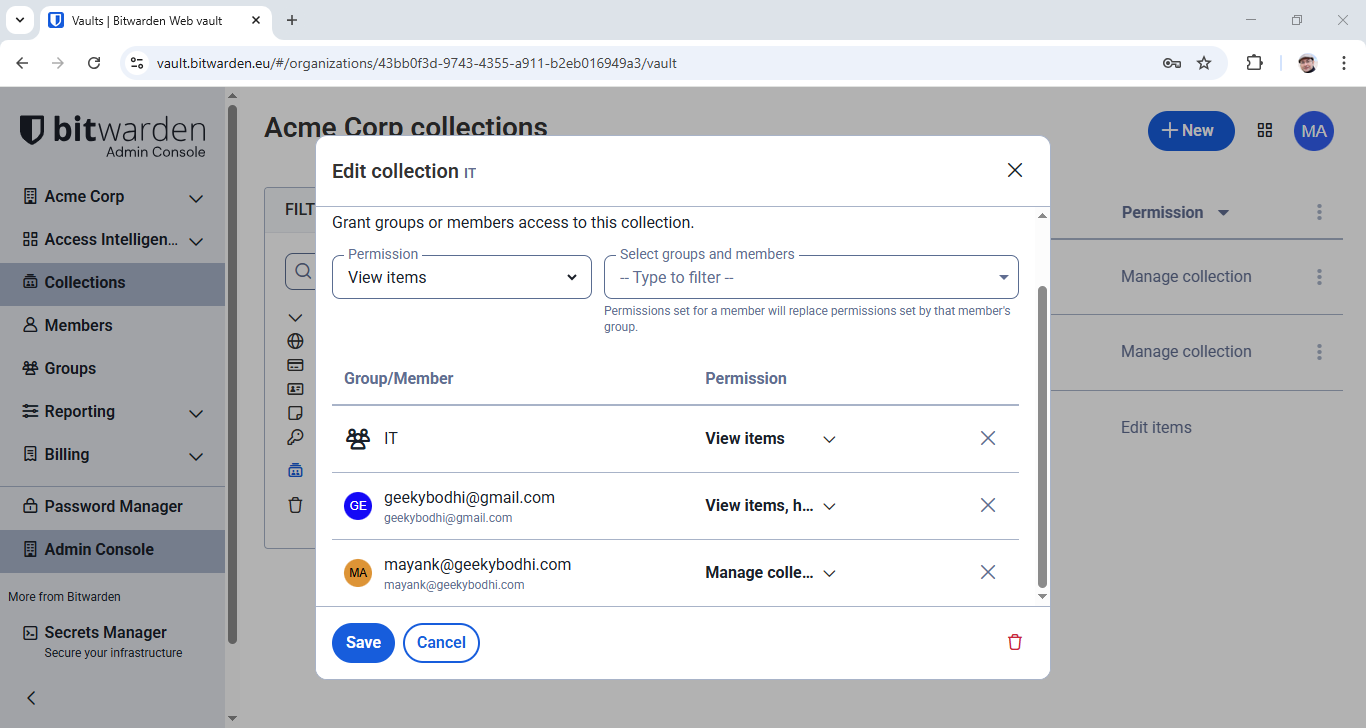
Task: Click the dialog scrollbar down arrow
Action: tap(1043, 596)
